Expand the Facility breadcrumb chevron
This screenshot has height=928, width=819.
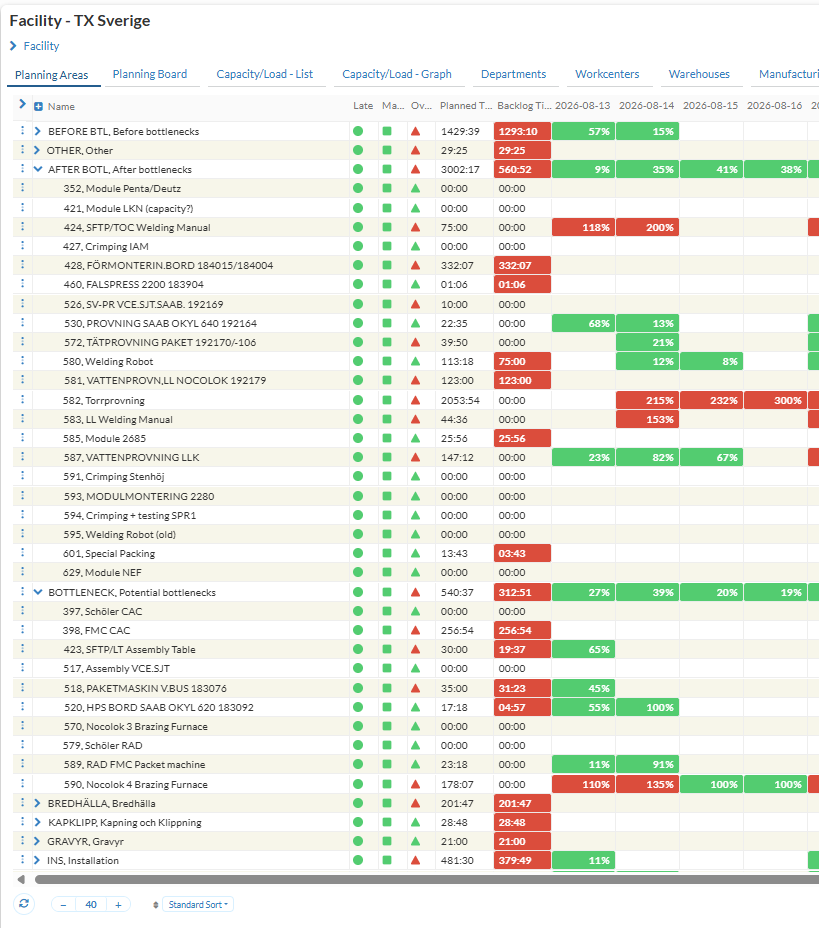click(x=13, y=46)
